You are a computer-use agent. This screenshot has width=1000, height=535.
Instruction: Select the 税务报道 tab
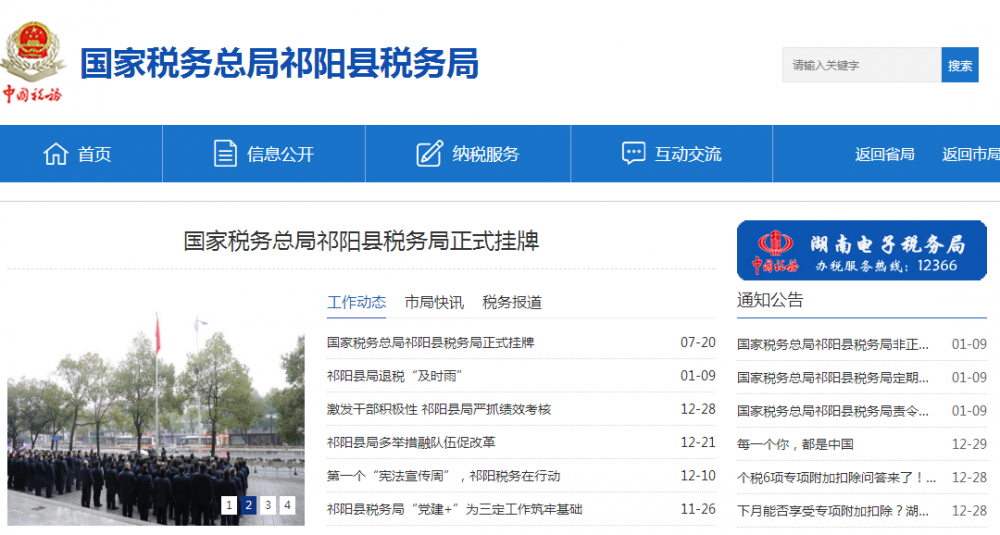pyautogui.click(x=512, y=302)
